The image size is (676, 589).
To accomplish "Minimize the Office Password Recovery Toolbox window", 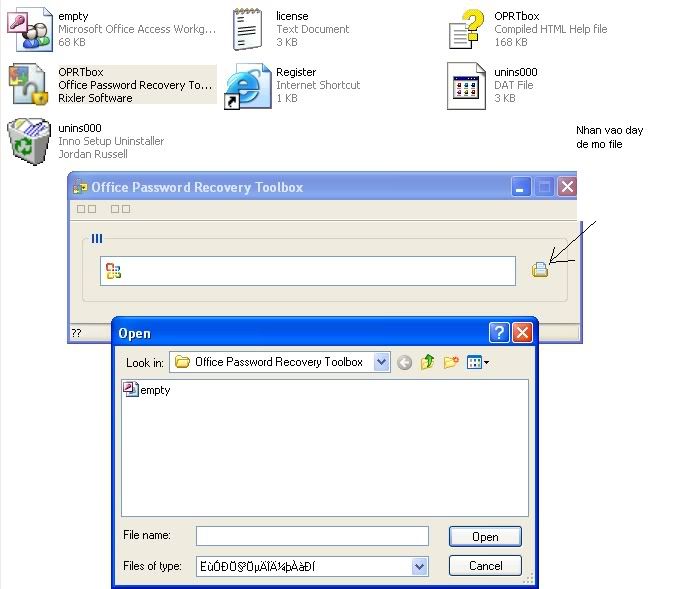I will 521,187.
